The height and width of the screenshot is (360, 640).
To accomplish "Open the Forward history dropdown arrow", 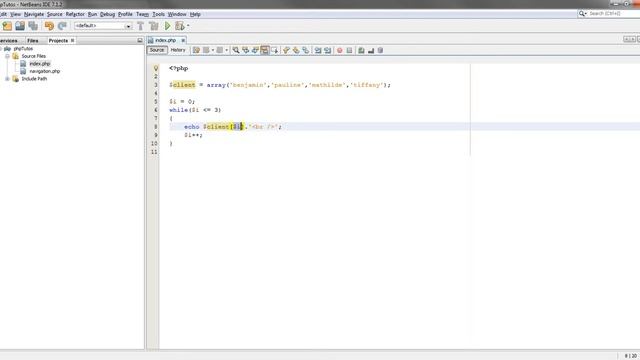I will [x=227, y=50].
